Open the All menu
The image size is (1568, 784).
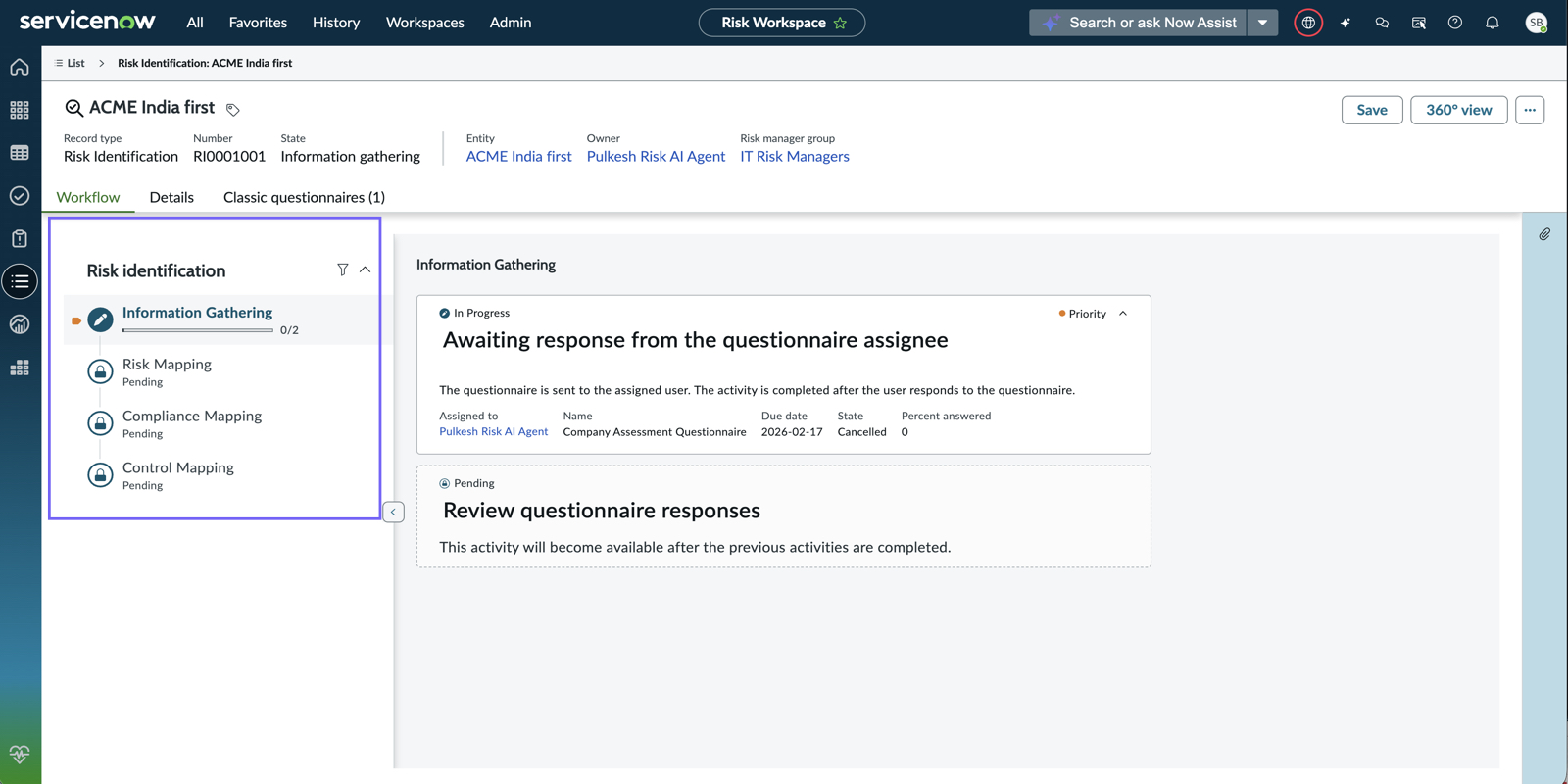[195, 23]
